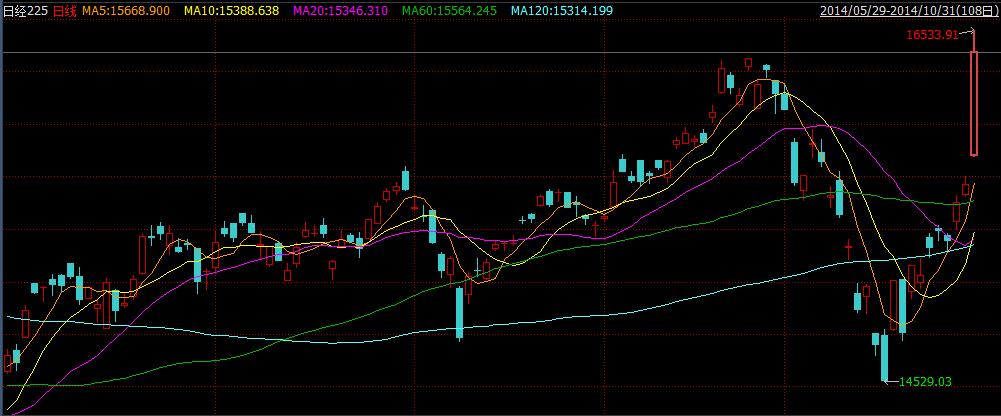The width and height of the screenshot is (1001, 416).
Task: Select the MA10:15388.638 indicator label
Action: [x=232, y=10]
